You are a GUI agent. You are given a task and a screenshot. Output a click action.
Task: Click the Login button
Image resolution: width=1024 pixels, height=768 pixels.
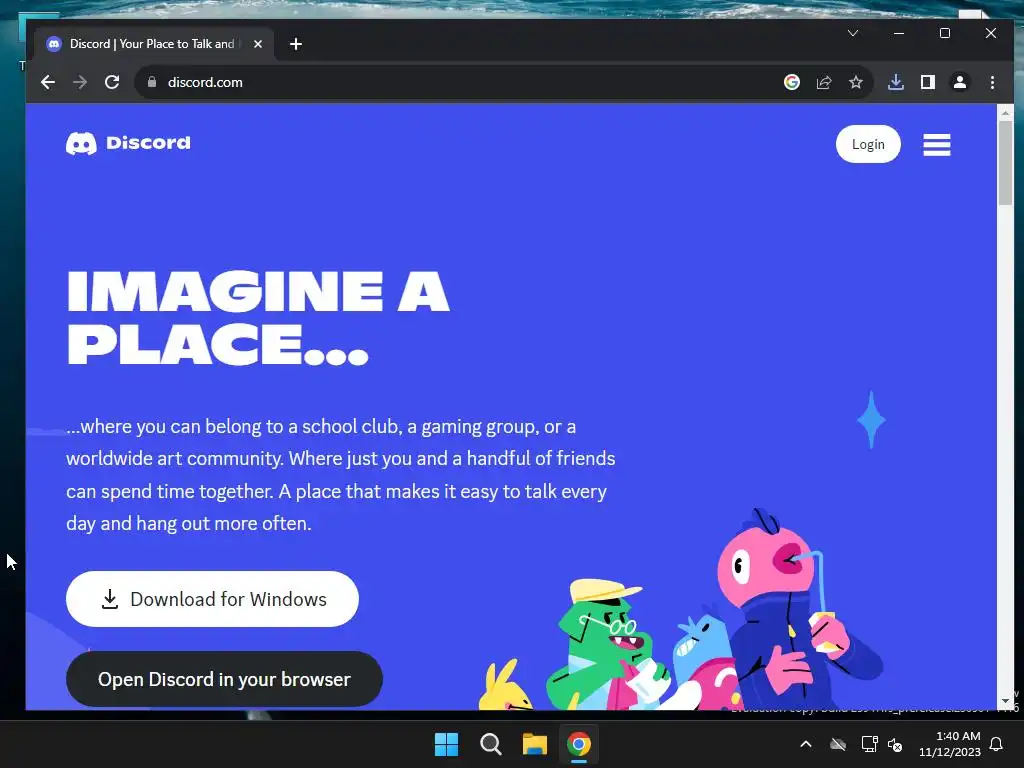(868, 144)
